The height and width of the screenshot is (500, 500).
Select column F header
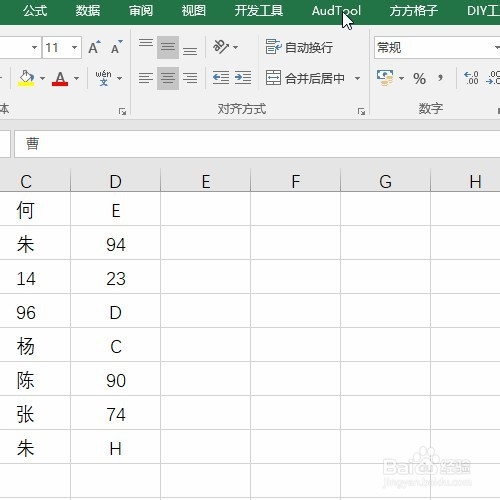296,182
